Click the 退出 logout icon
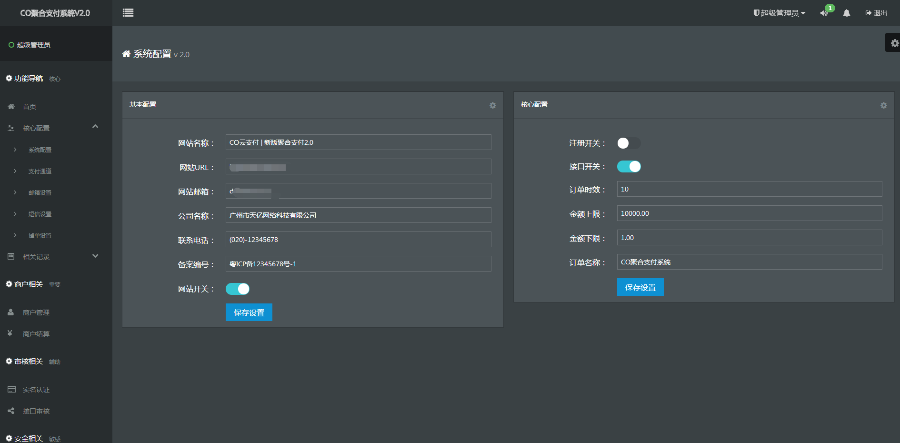The image size is (900, 443). (x=868, y=13)
